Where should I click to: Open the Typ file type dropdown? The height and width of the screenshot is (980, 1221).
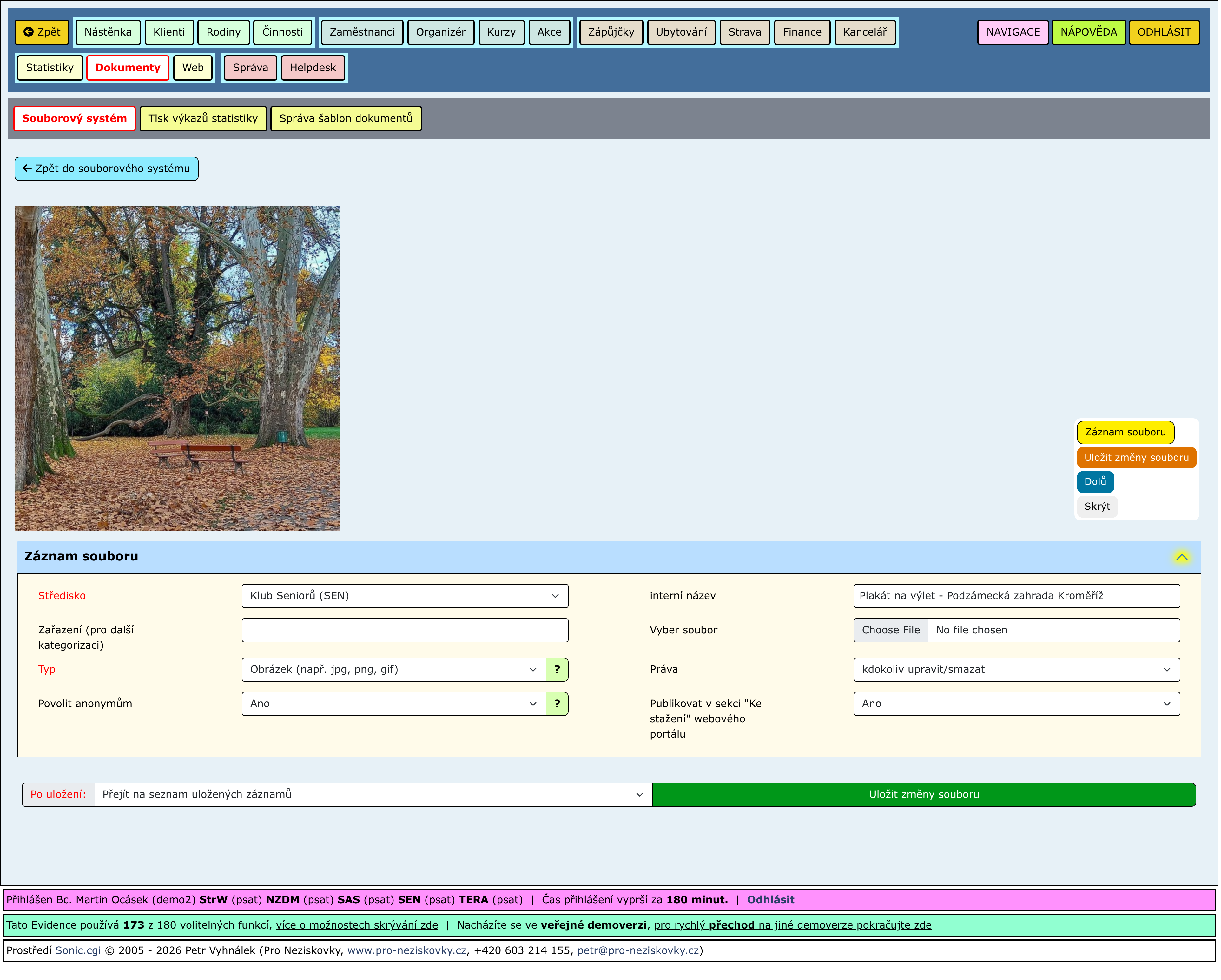pyautogui.click(x=393, y=670)
